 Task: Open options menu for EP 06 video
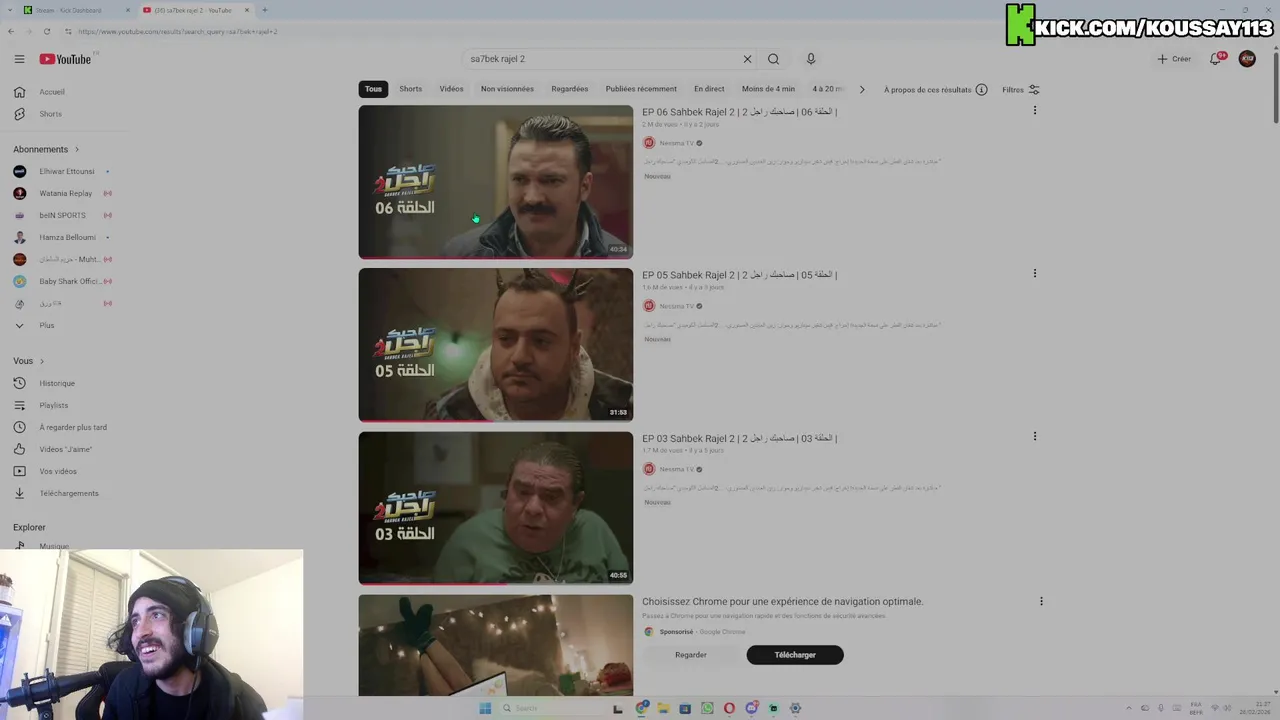click(1035, 110)
